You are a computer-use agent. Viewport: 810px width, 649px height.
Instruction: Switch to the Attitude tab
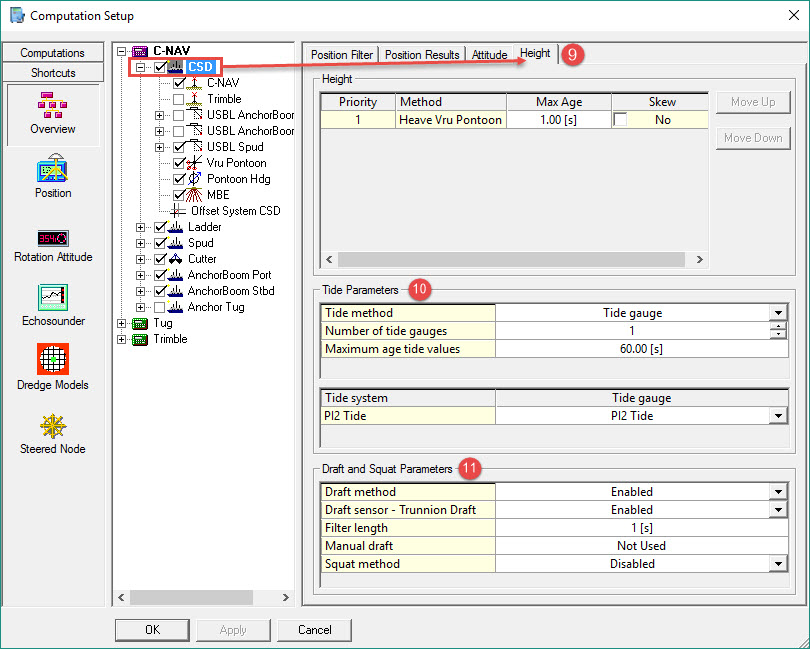point(489,55)
